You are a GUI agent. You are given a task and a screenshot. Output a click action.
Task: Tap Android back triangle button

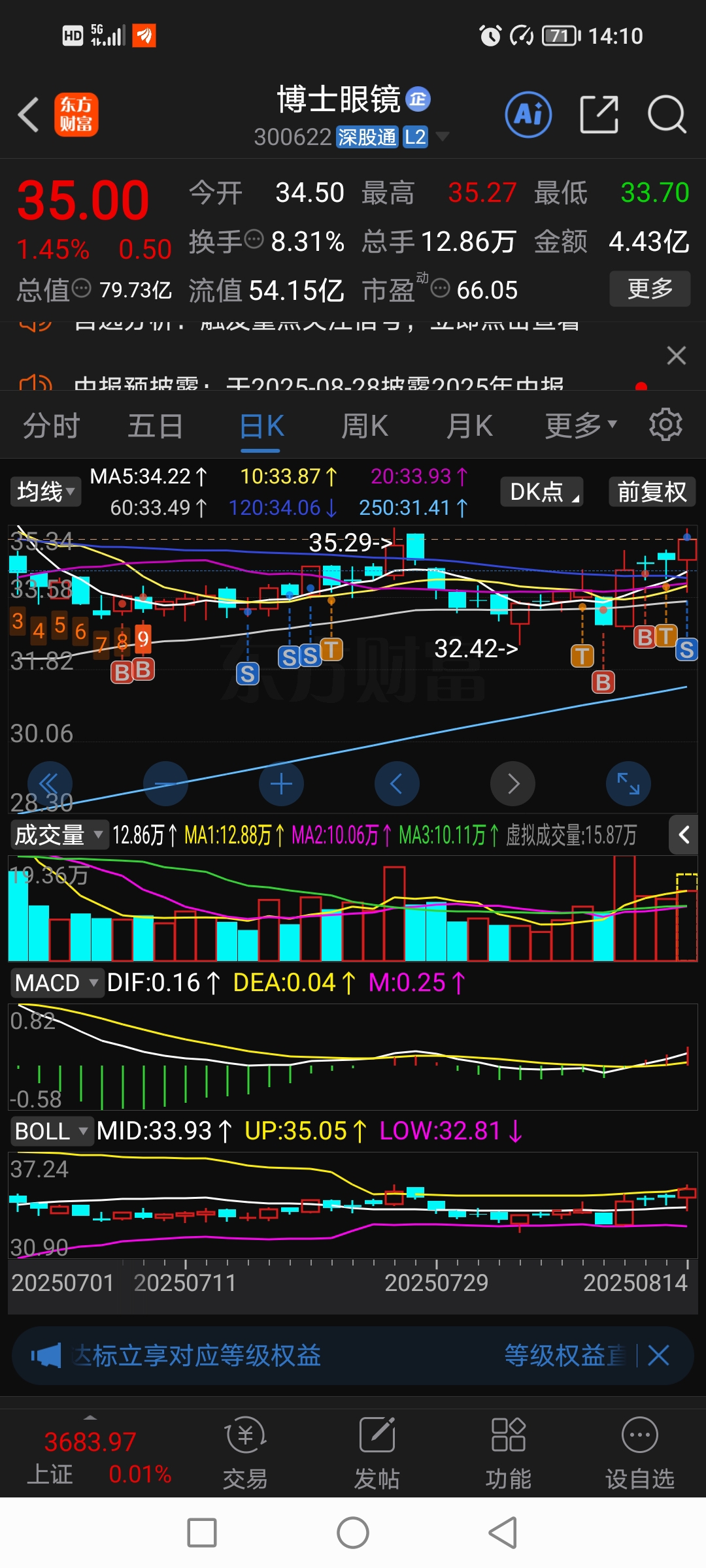point(503,1533)
